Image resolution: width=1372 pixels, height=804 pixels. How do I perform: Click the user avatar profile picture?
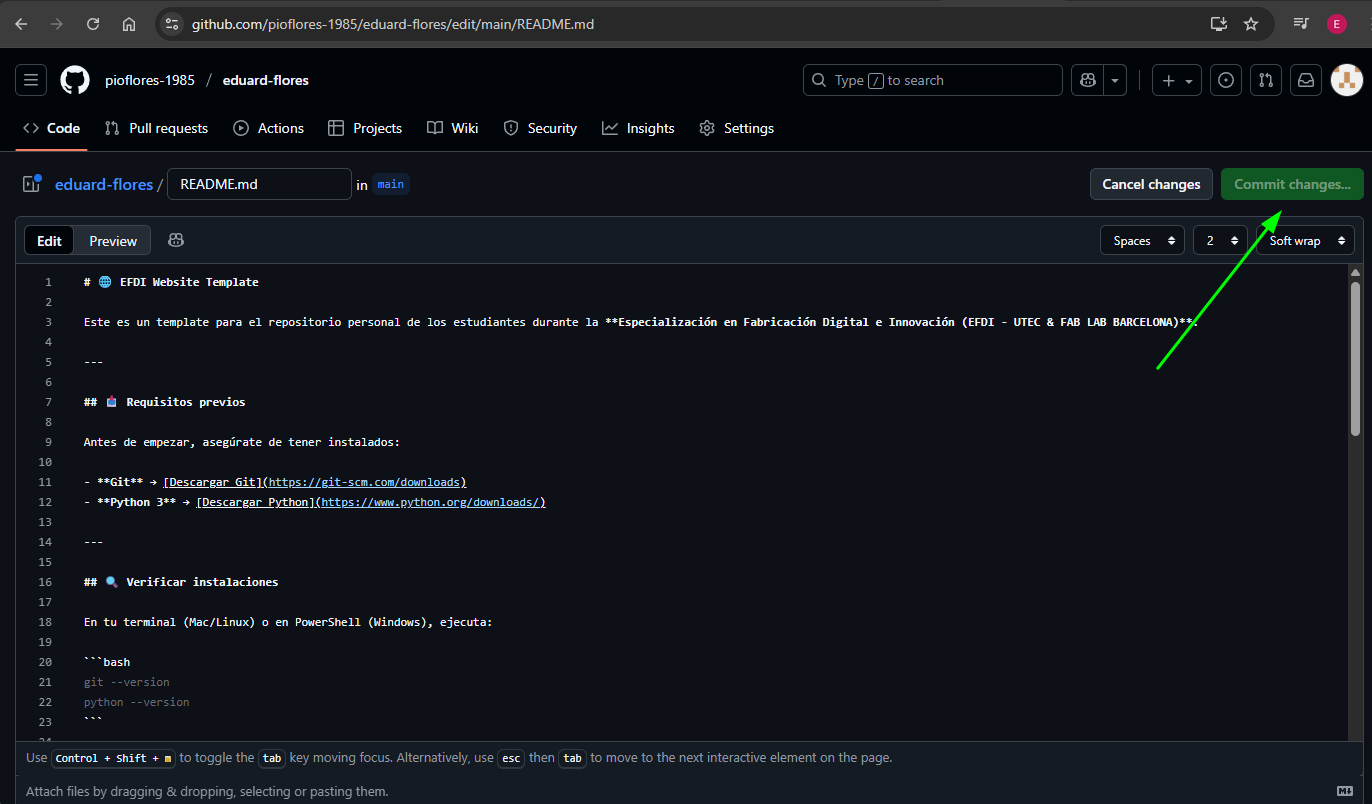tap(1346, 80)
